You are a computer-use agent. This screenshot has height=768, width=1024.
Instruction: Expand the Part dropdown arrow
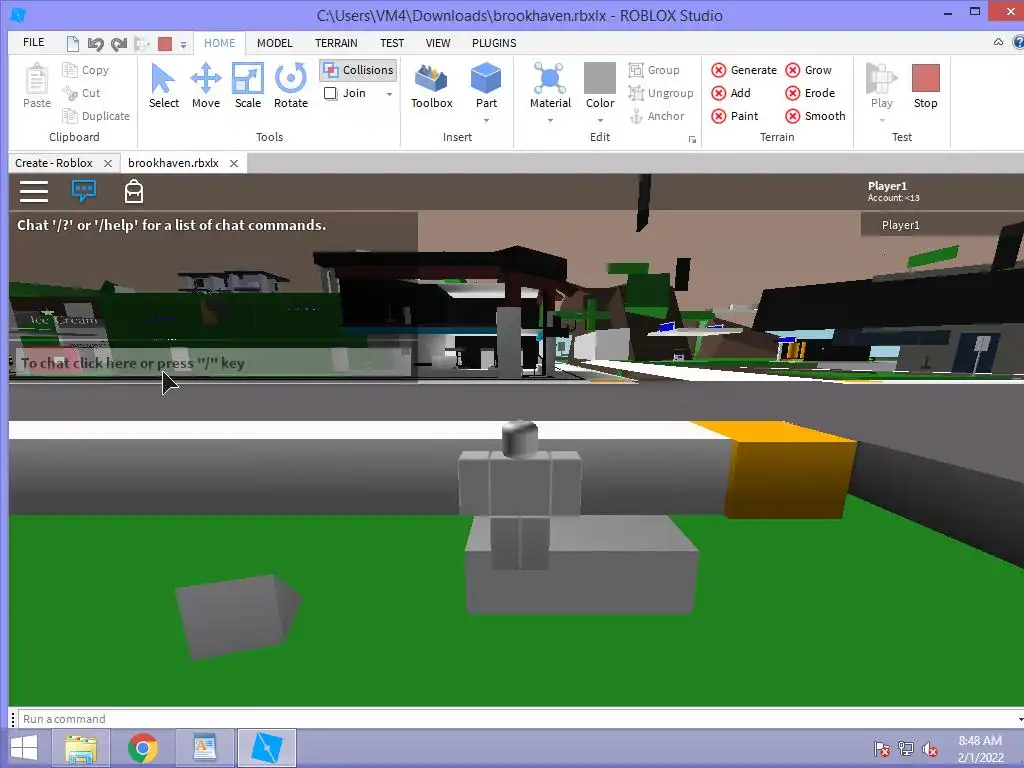486,120
